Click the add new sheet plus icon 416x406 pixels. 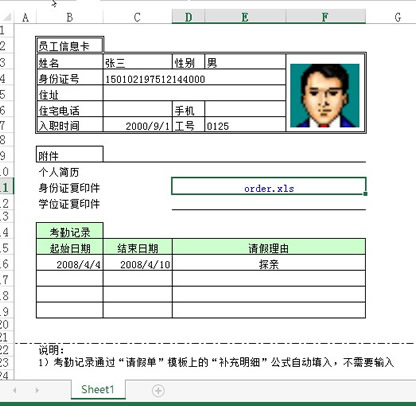click(x=158, y=390)
